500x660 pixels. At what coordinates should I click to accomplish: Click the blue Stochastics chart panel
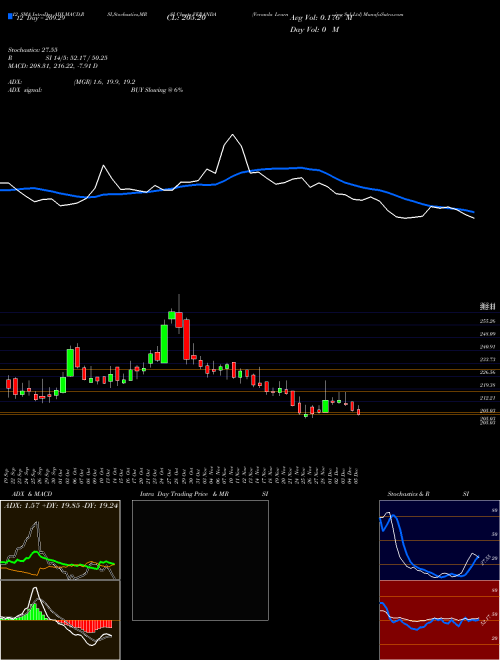point(439,540)
